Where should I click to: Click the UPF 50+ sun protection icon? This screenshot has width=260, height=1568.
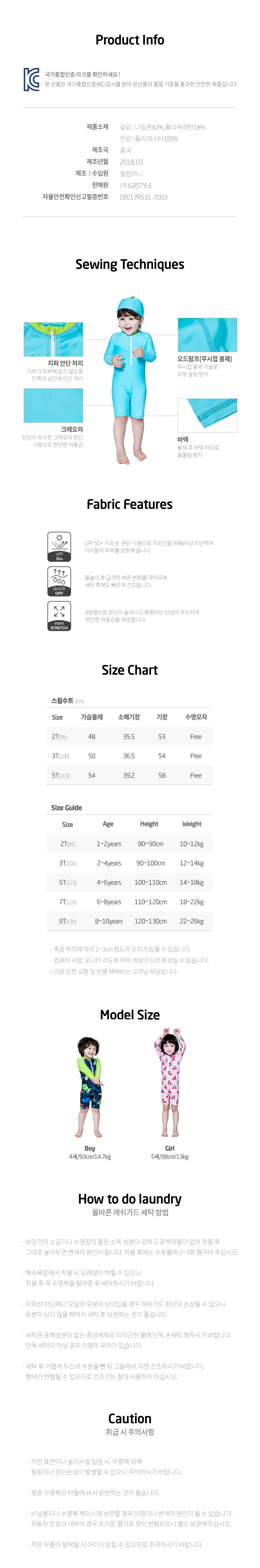point(59,546)
